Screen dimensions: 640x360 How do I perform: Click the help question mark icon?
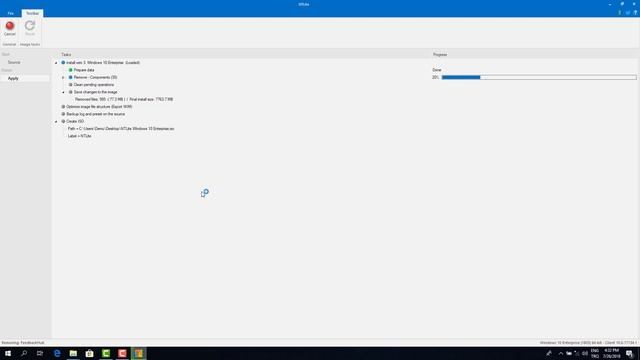(635, 13)
